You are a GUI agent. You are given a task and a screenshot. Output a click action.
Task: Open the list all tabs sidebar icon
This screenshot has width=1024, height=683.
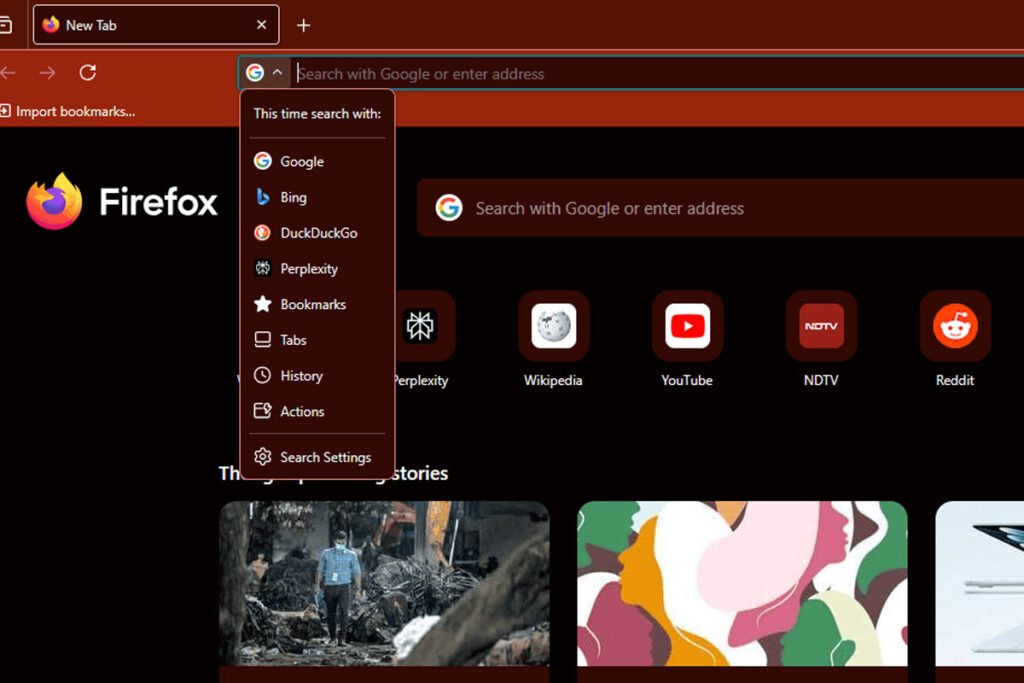5,25
